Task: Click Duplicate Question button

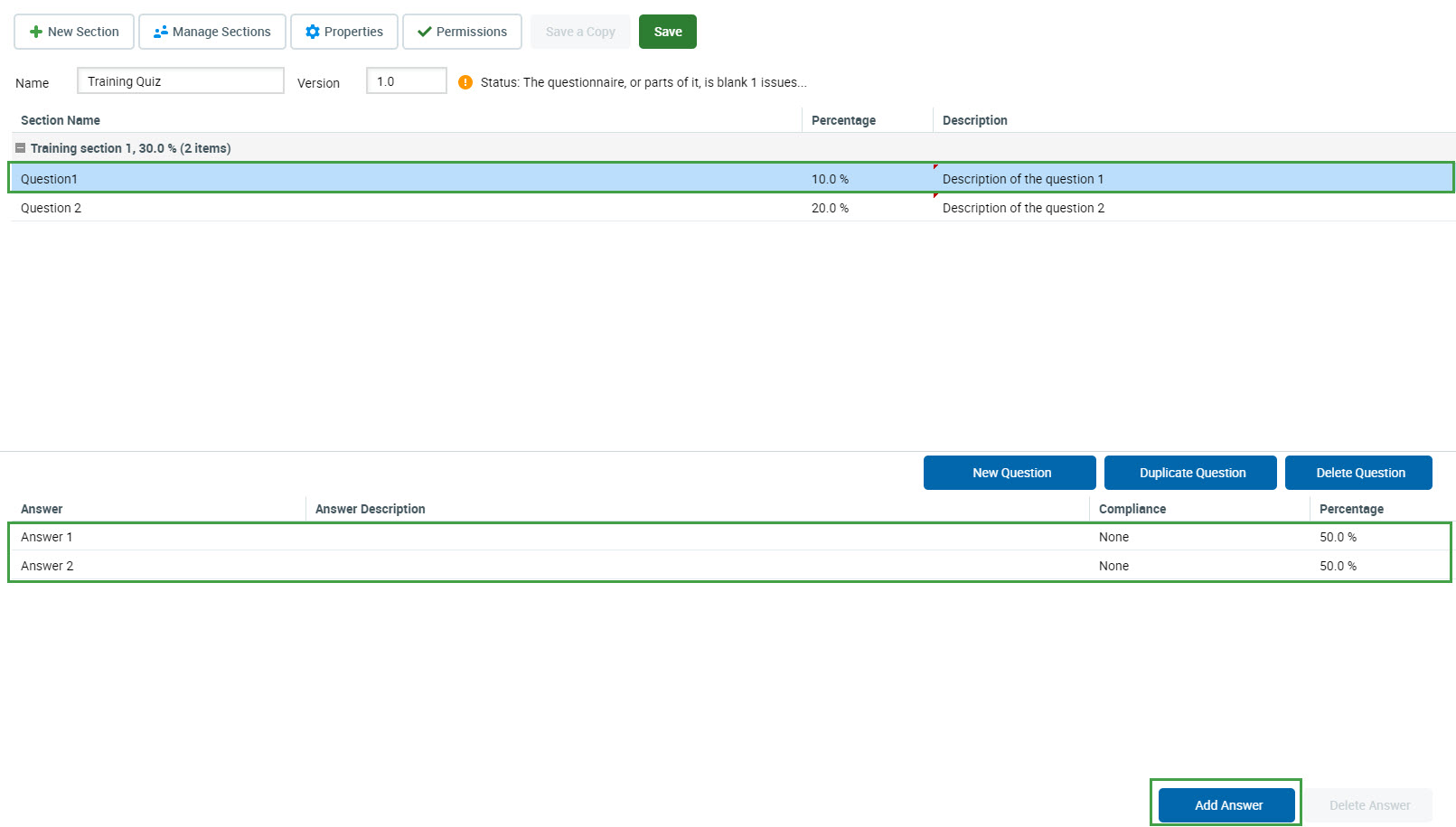Action: (x=1190, y=473)
